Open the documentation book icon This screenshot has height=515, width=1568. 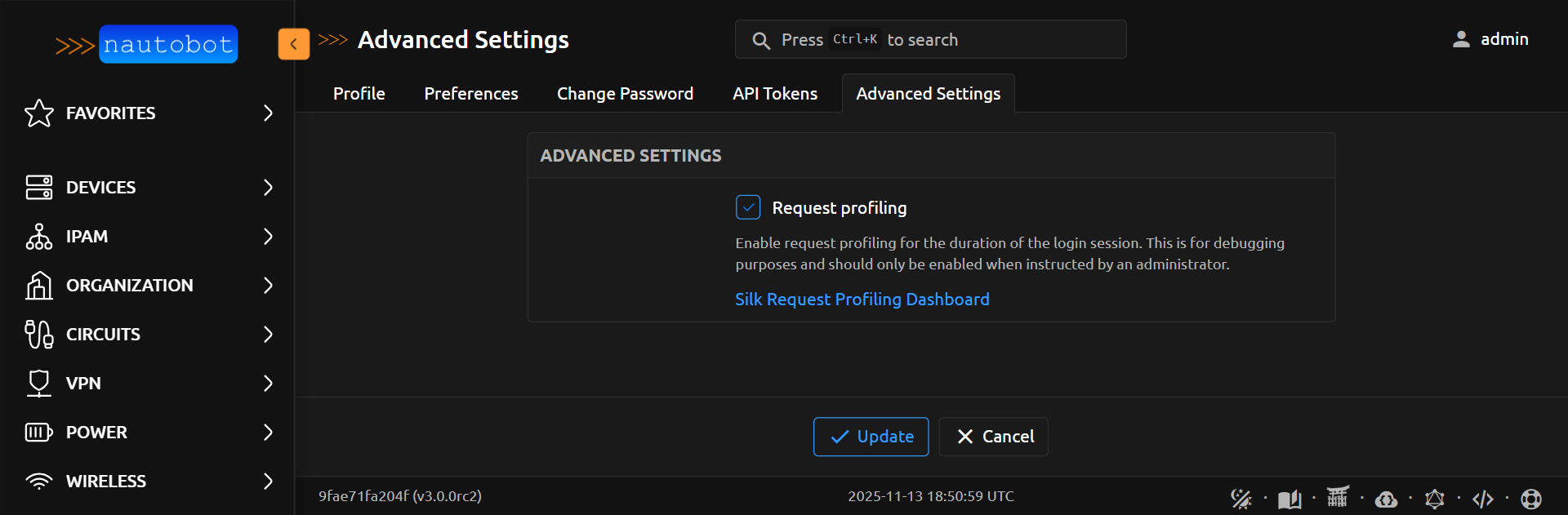click(x=1290, y=498)
